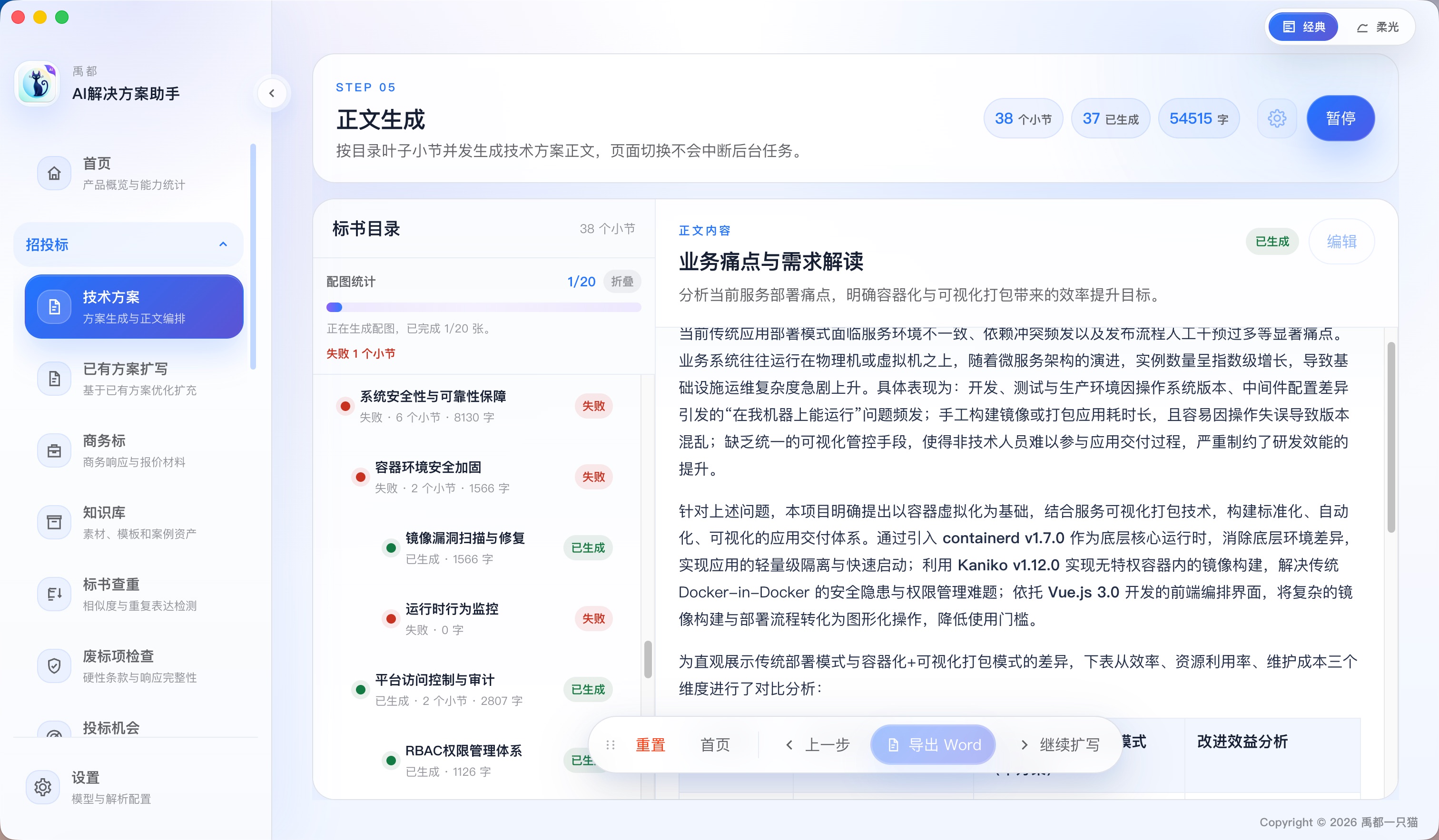Switch to 柔光 theme mode
This screenshot has height=840, width=1439.
pos(1377,27)
